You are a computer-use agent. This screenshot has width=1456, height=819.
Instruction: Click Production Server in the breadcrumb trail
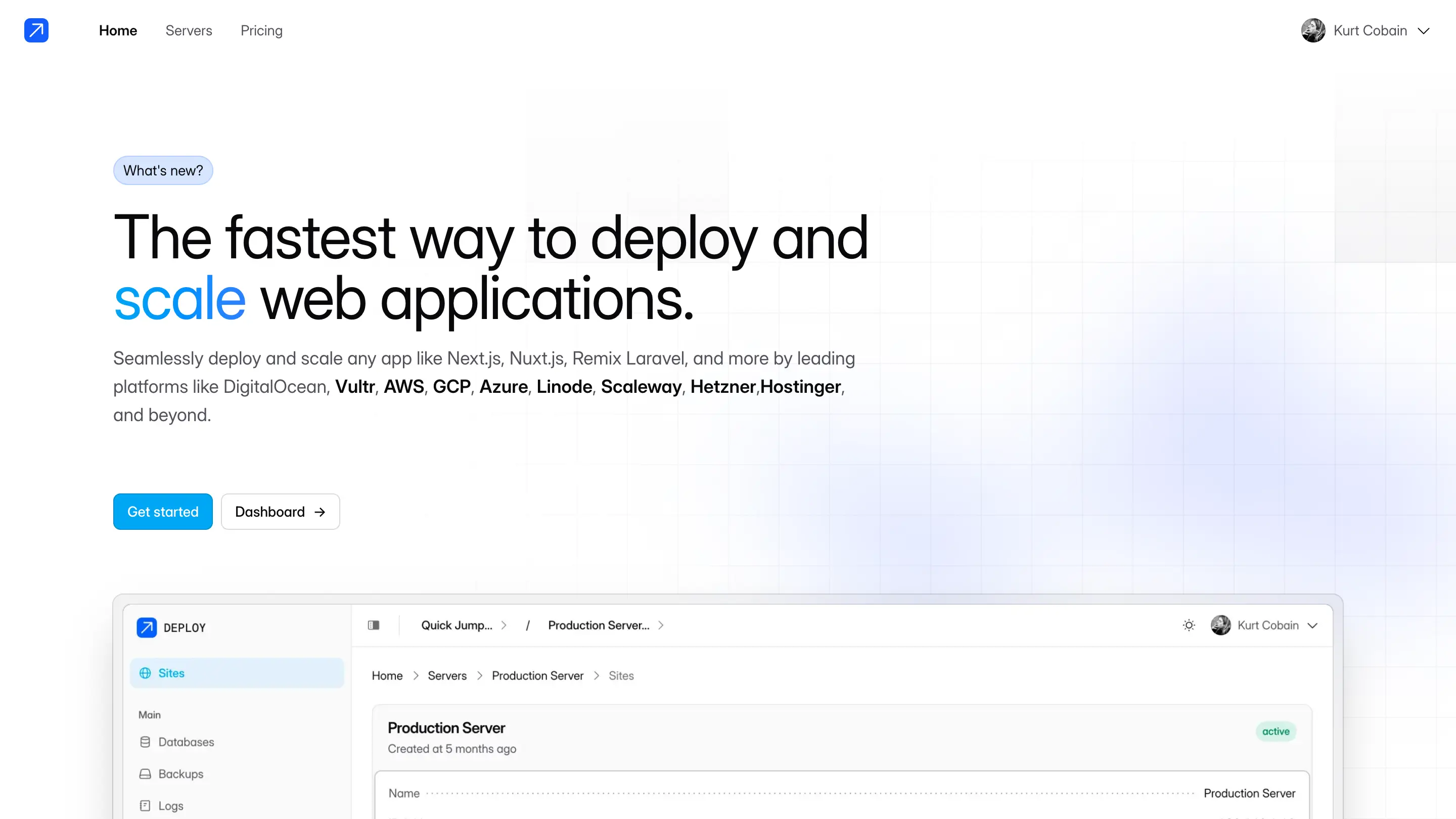537,675
